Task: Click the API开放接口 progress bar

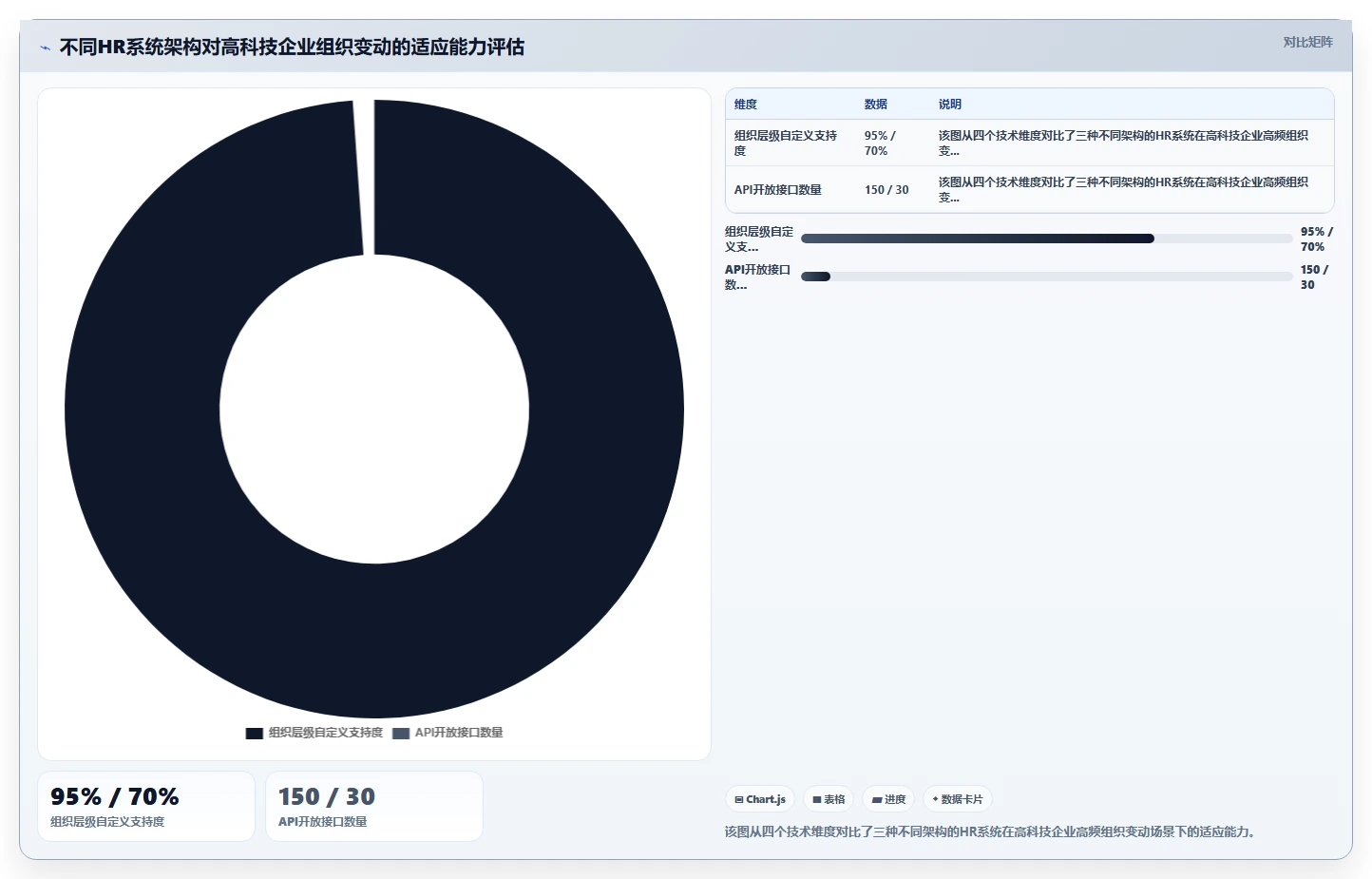Action: 1046,277
